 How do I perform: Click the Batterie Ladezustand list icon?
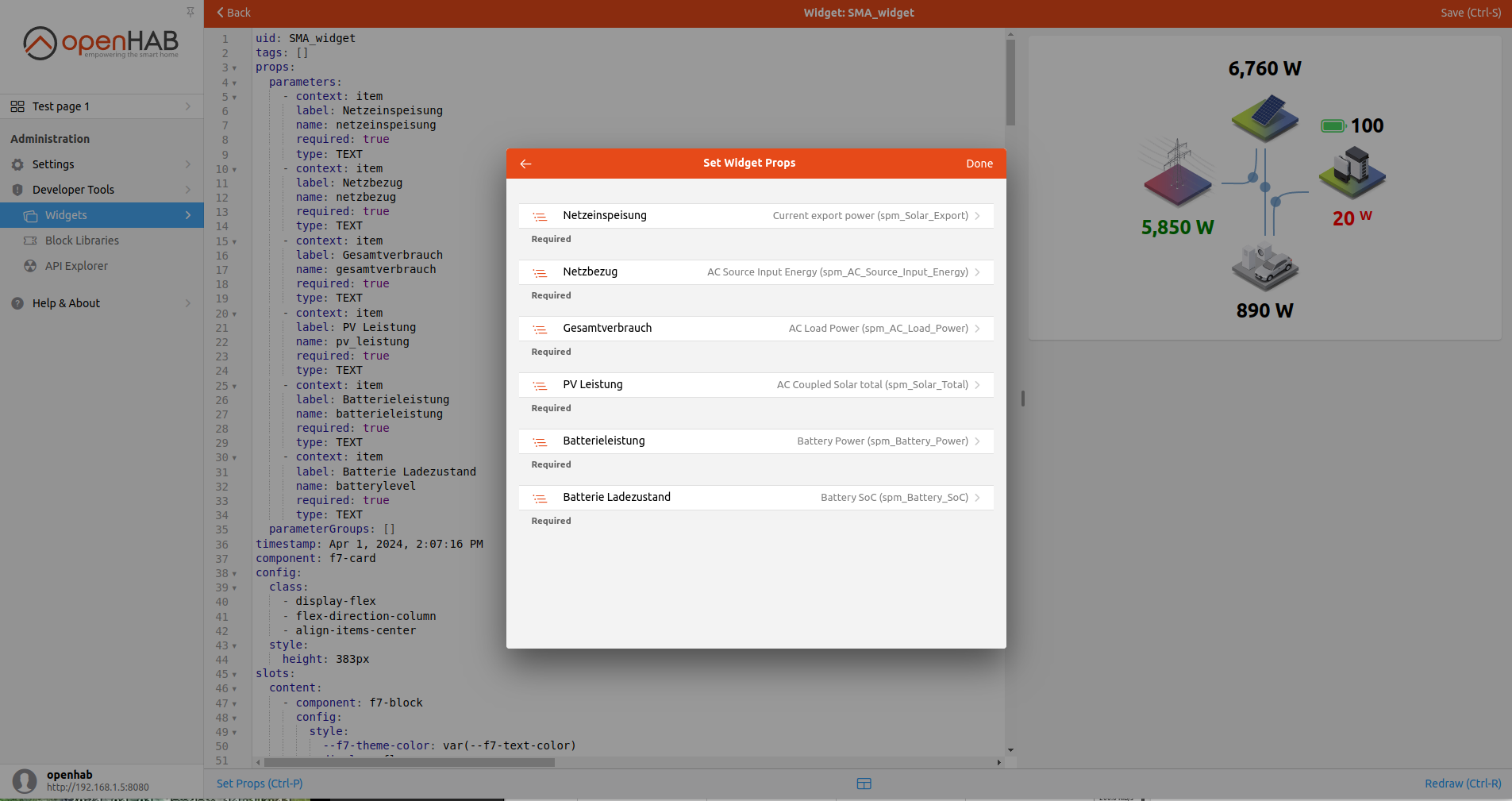[540, 498]
